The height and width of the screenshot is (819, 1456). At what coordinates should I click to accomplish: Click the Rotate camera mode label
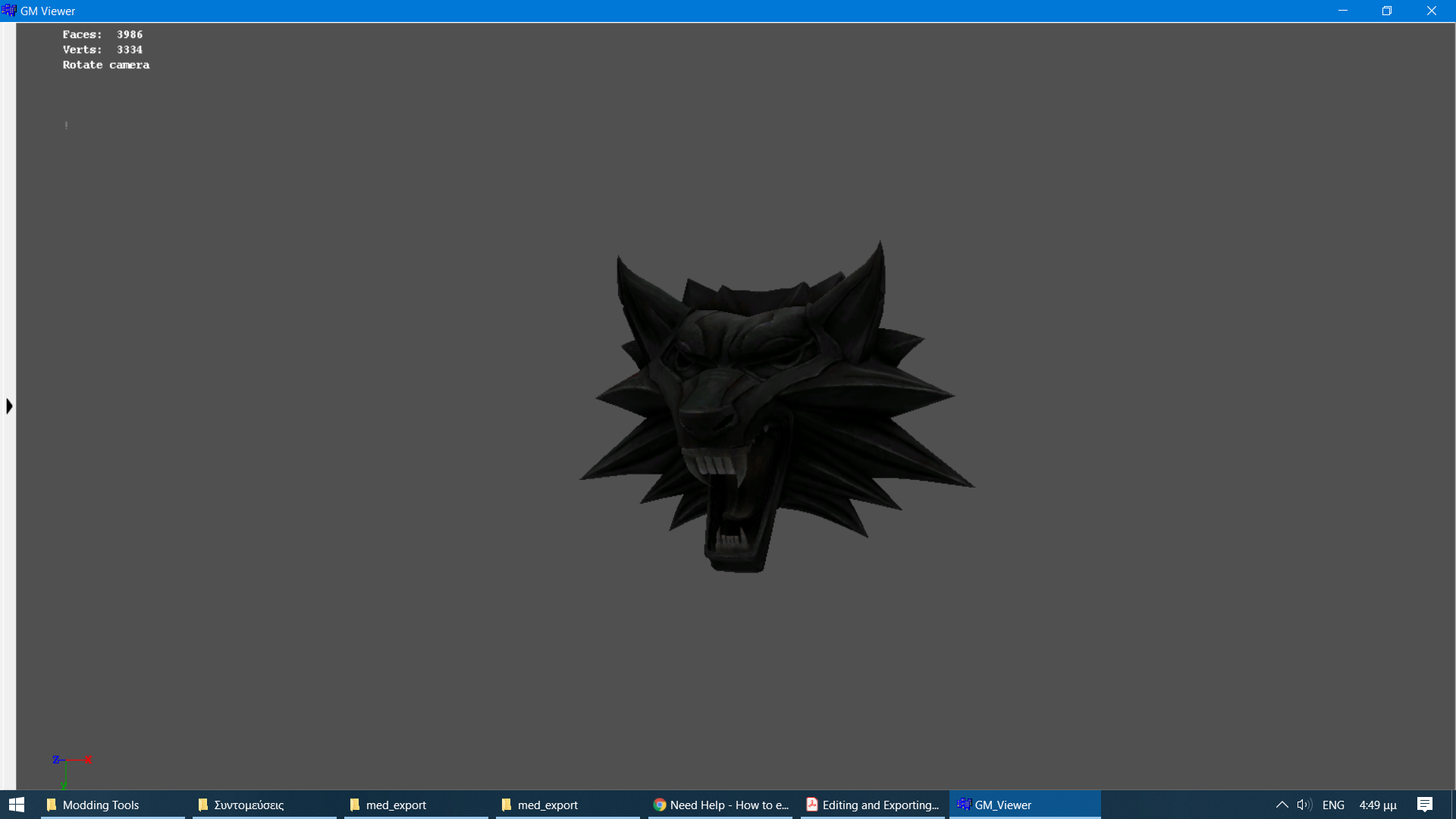click(x=106, y=65)
